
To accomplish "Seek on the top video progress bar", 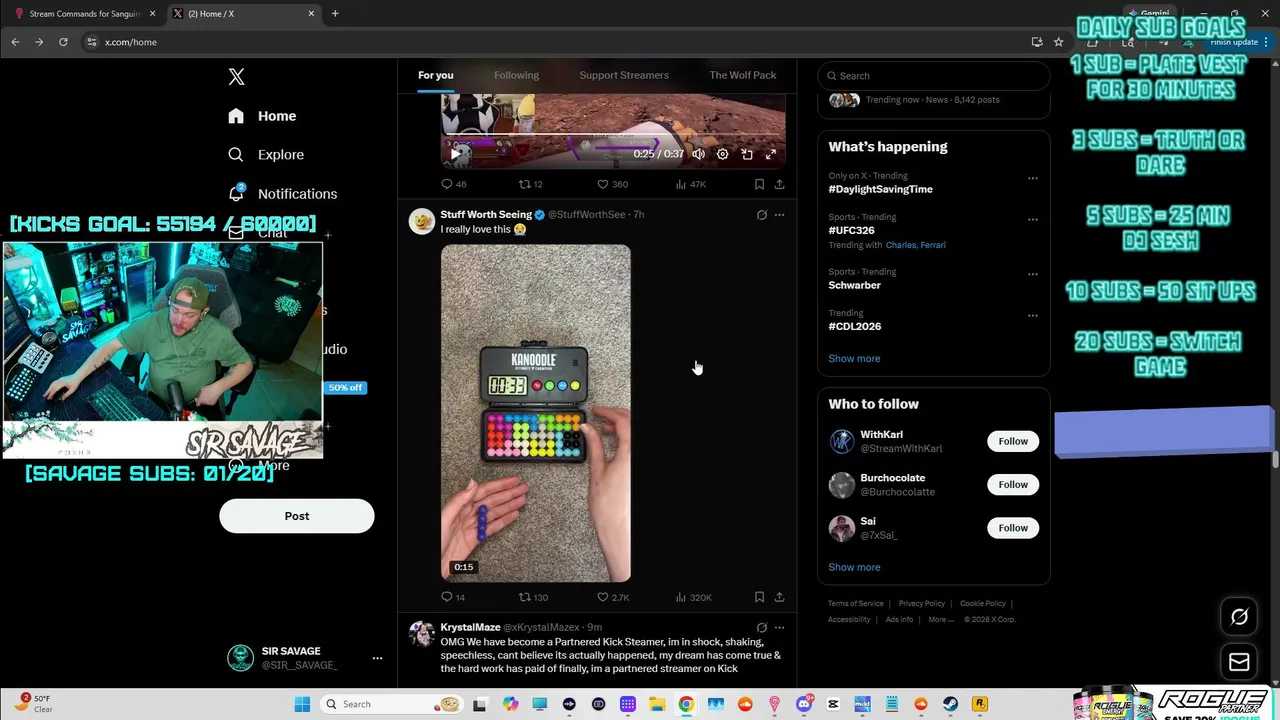I will tap(613, 134).
